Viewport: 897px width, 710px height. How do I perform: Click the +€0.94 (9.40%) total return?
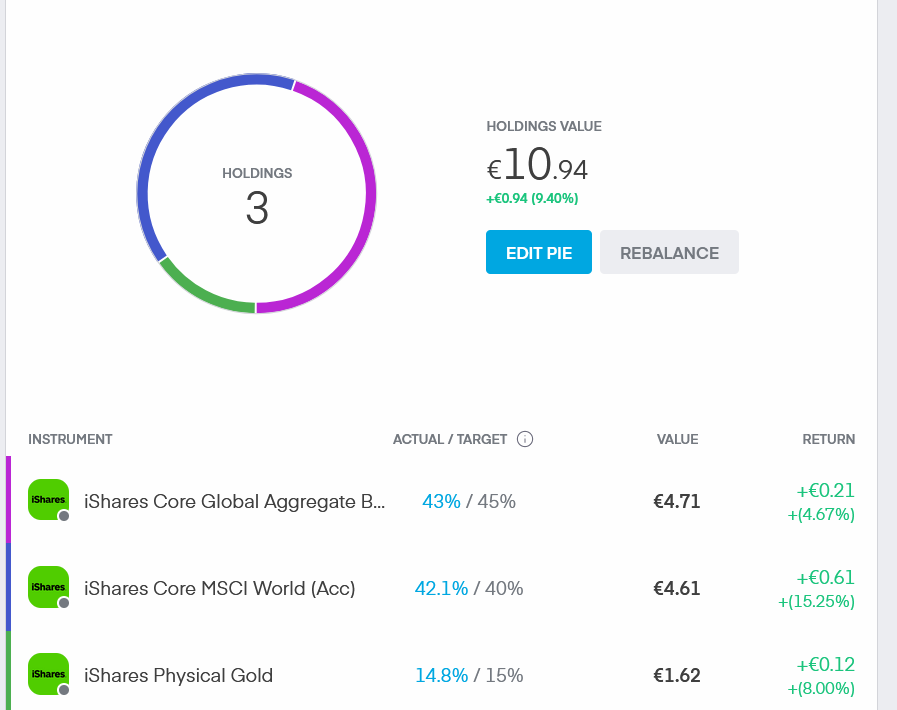point(532,199)
